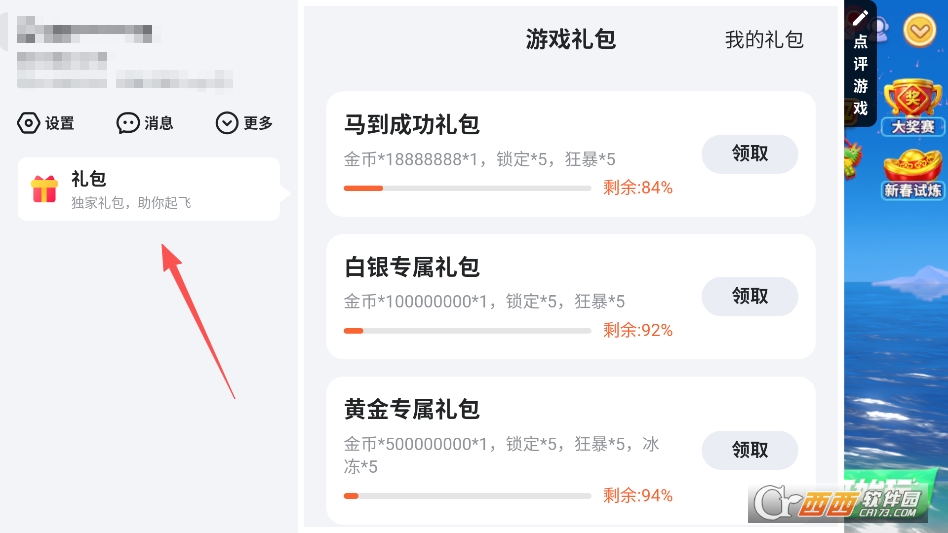Claim the 马到成功礼包 with 领取
Image resolution: width=948 pixels, height=533 pixels.
click(750, 154)
